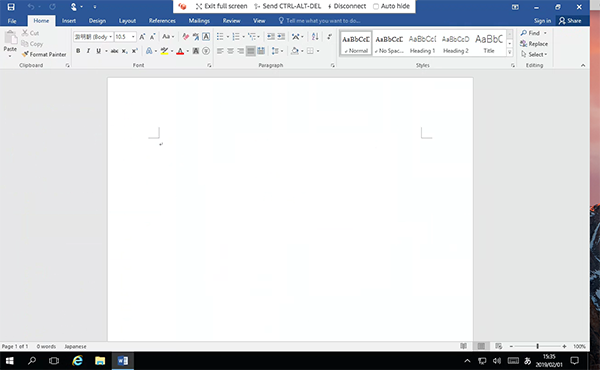Switch to the Layout tab
This screenshot has height=370, width=600.
point(127,21)
